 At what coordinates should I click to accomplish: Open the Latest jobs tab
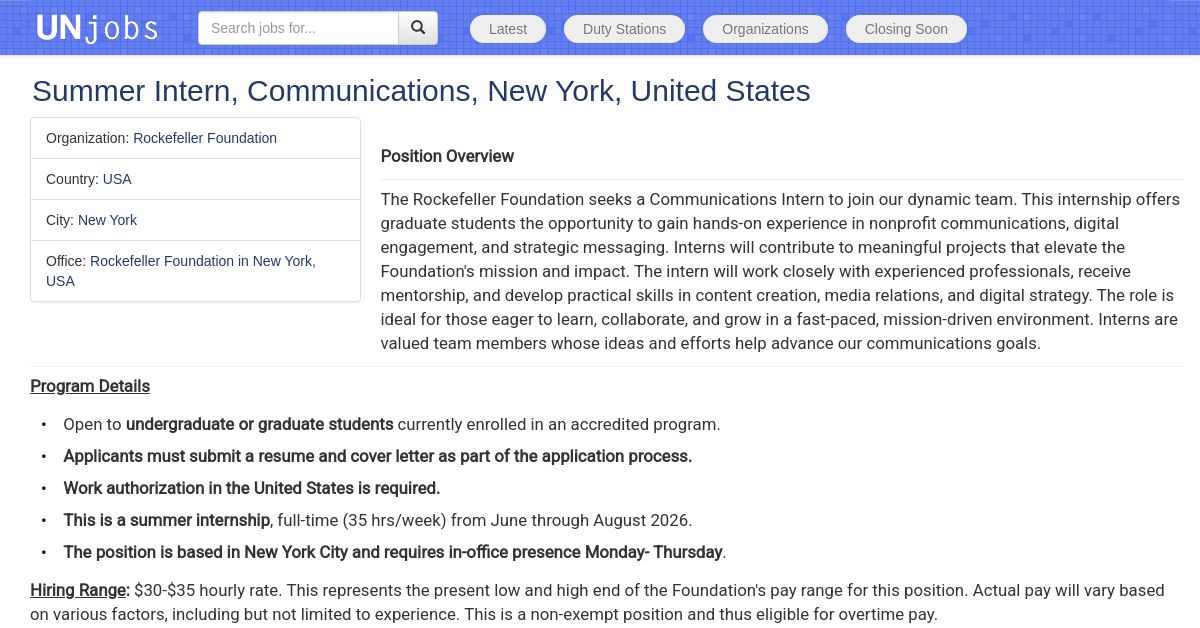tap(508, 29)
